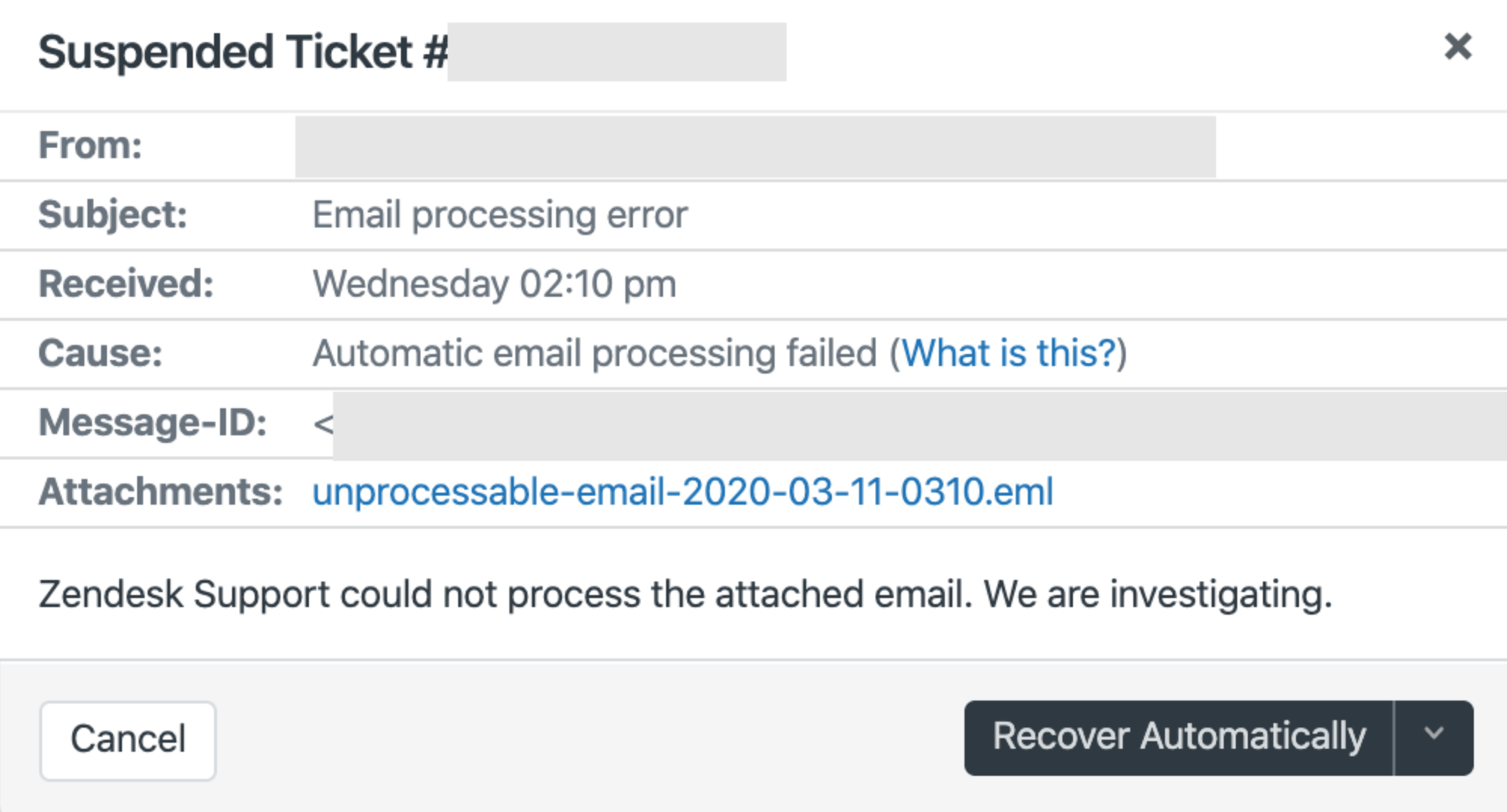Viewport: 1507px width, 812px height.
Task: Click the redacted From sender value
Action: [x=755, y=147]
